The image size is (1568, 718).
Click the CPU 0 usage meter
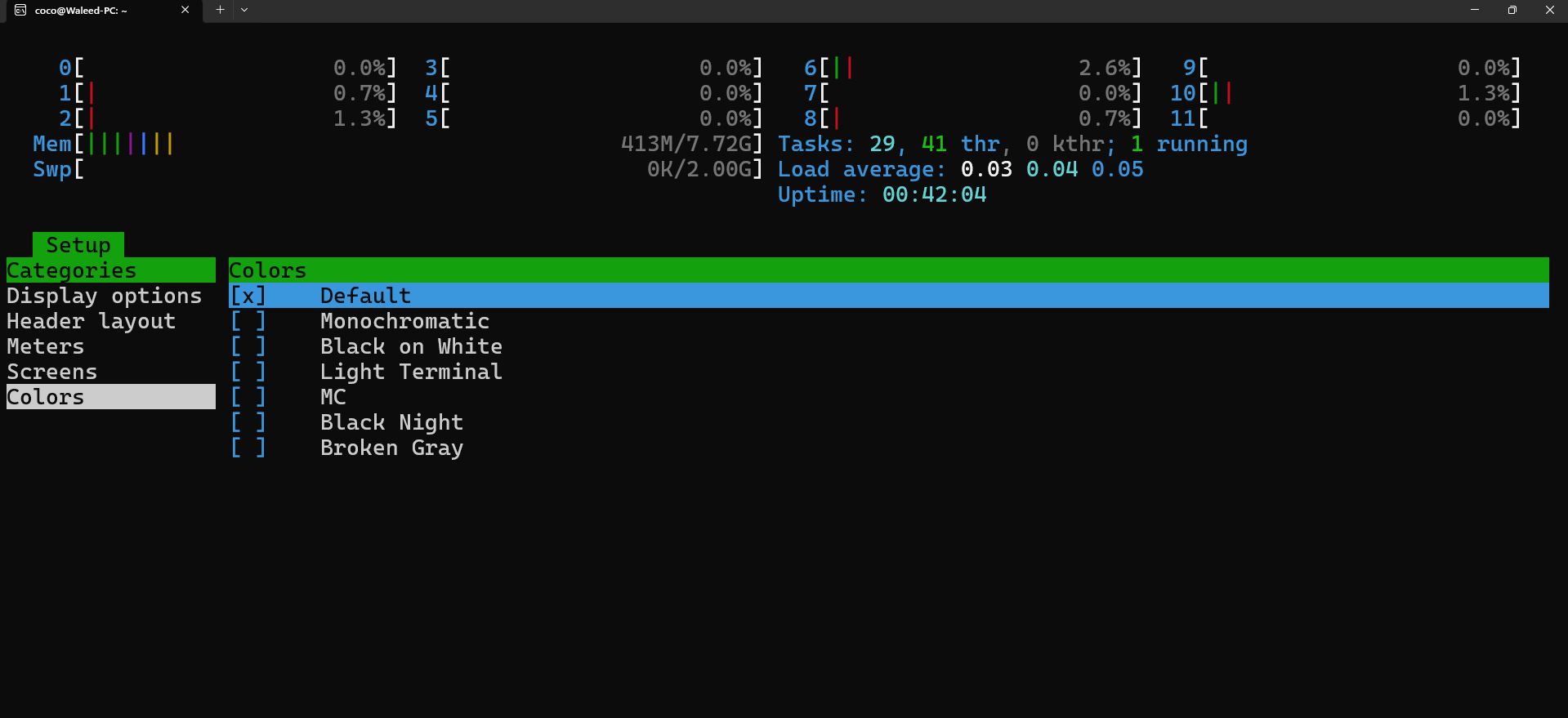tap(228, 68)
